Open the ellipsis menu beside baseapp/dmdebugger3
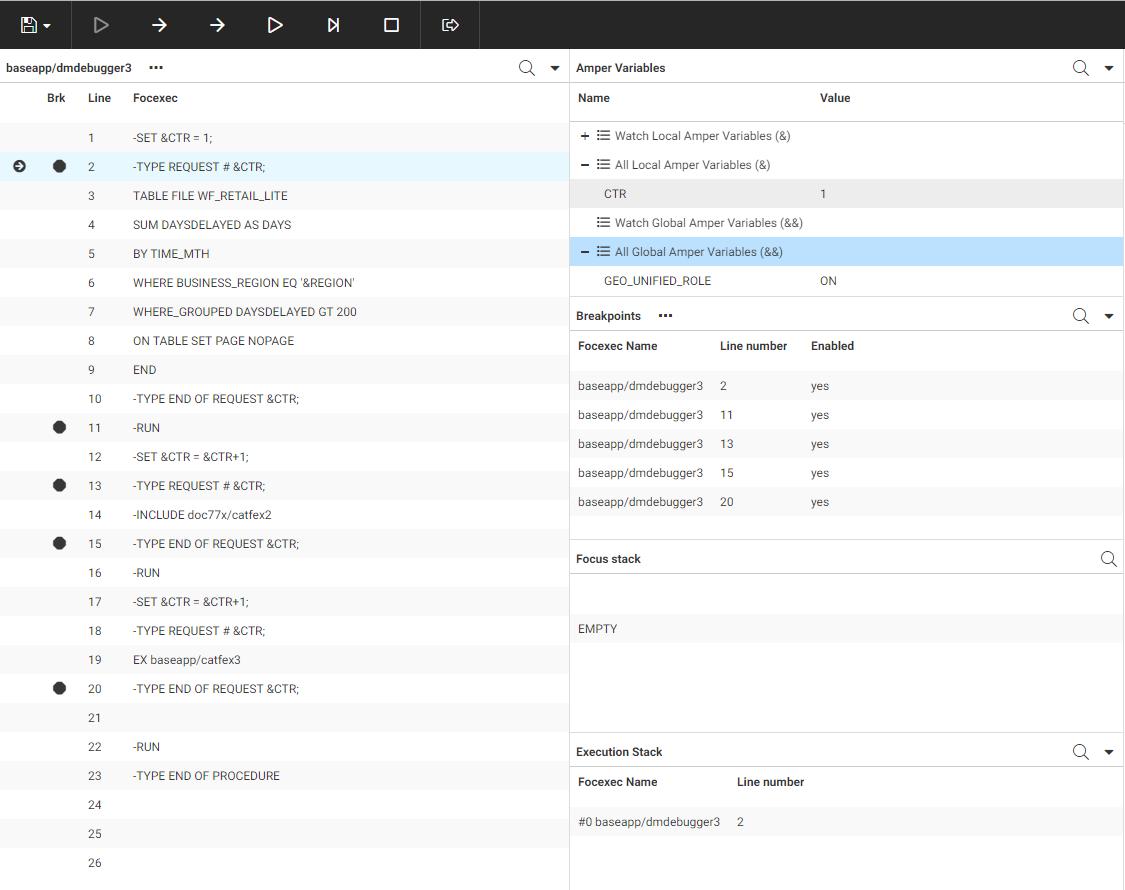This screenshot has width=1125, height=890. (156, 68)
